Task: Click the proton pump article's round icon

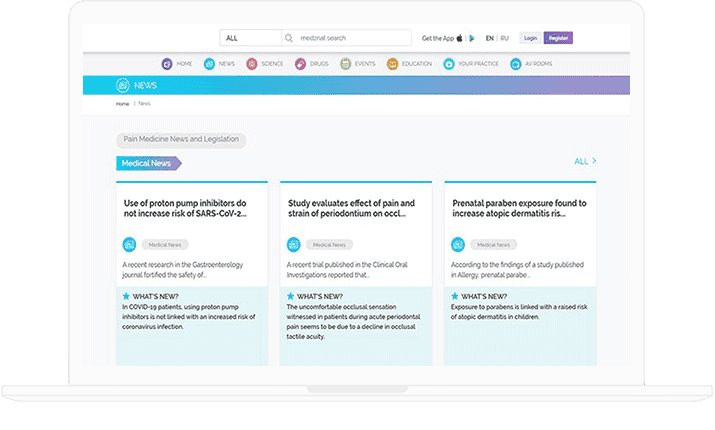Action: (130, 245)
